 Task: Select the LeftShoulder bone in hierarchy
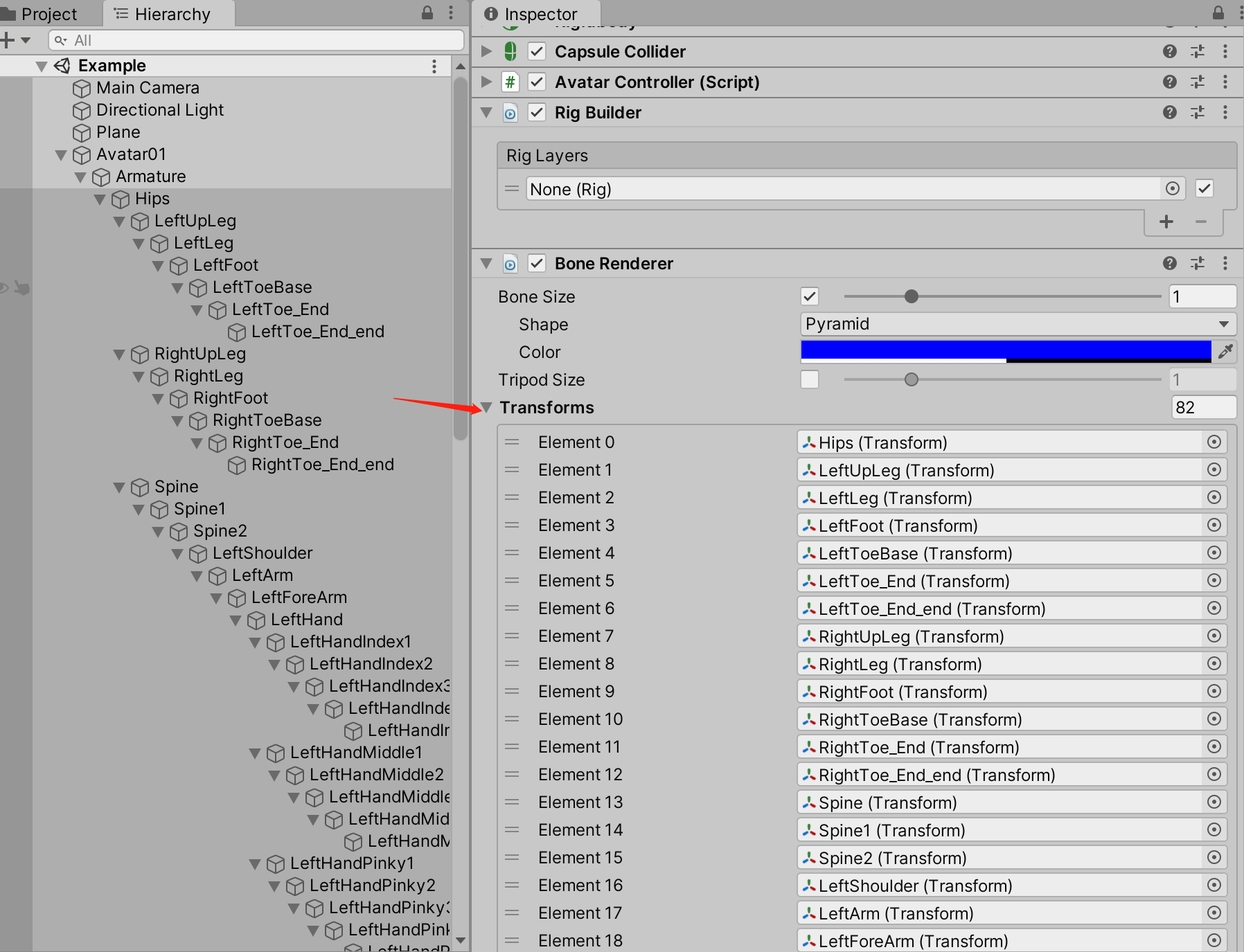pyautogui.click(x=262, y=553)
